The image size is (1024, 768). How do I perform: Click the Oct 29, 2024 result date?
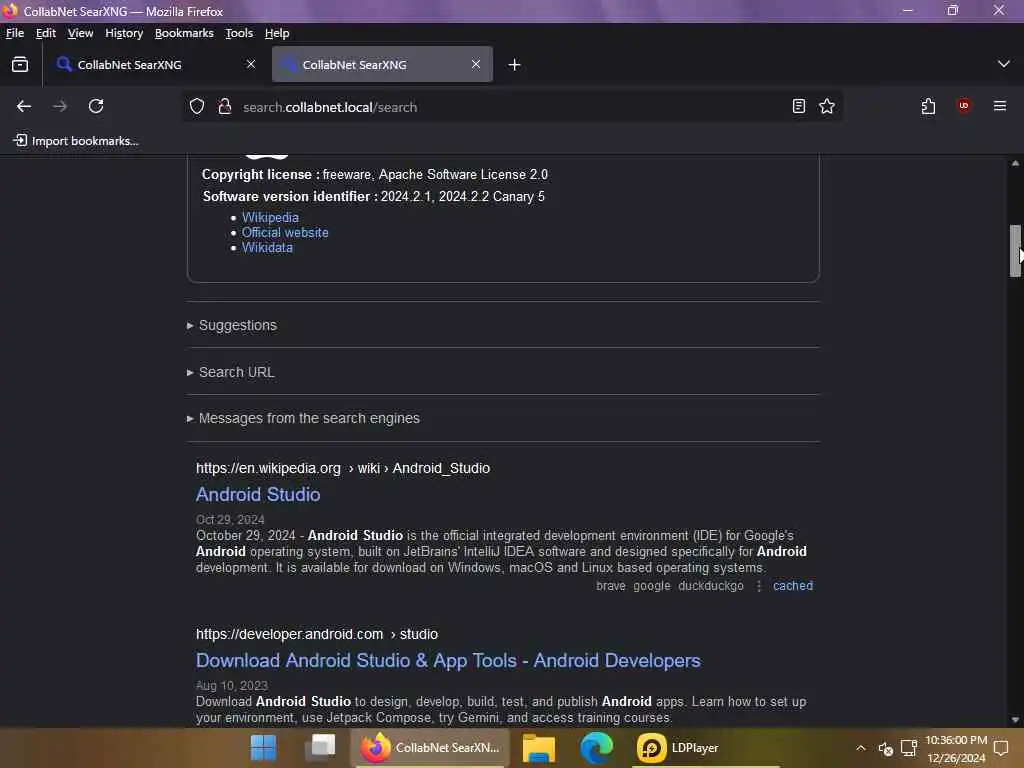click(230, 519)
